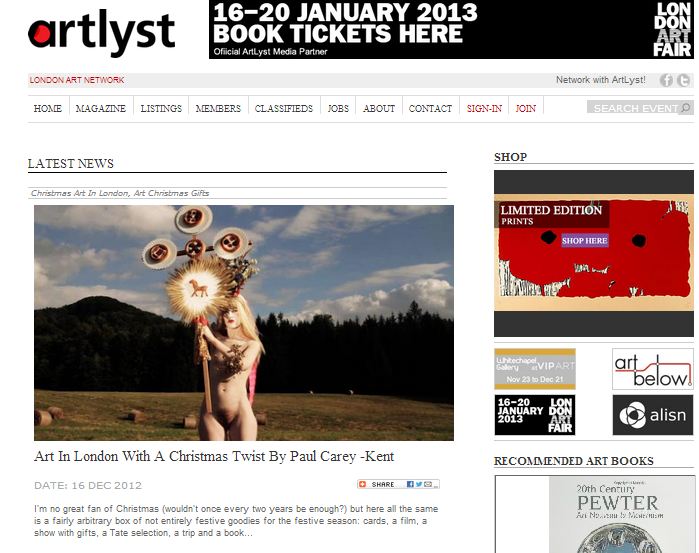Screen dimensions: 699x553
Task: Go to the Listings menu item
Action: pyautogui.click(x=161, y=108)
